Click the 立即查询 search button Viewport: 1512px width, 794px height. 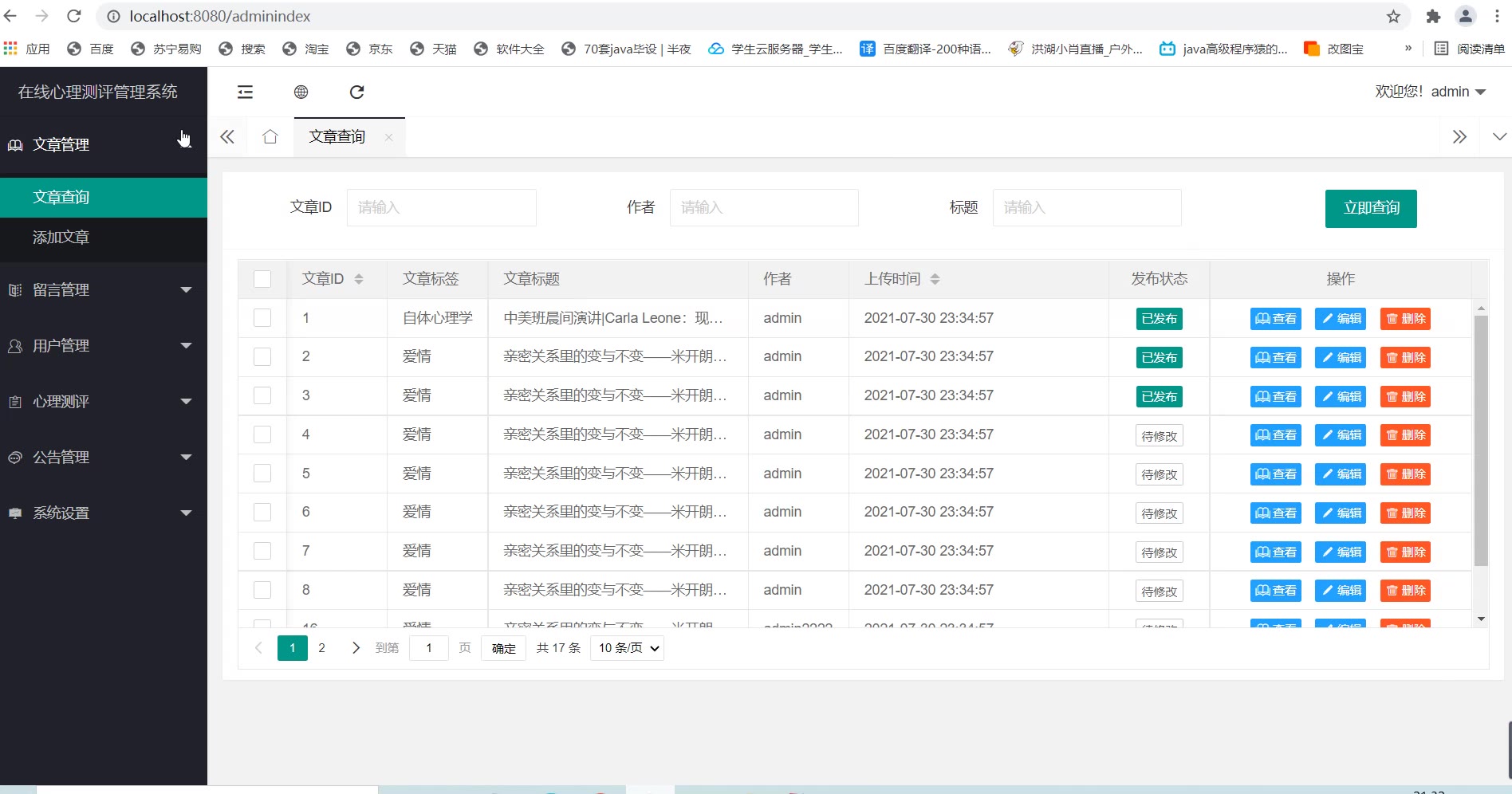point(1370,208)
